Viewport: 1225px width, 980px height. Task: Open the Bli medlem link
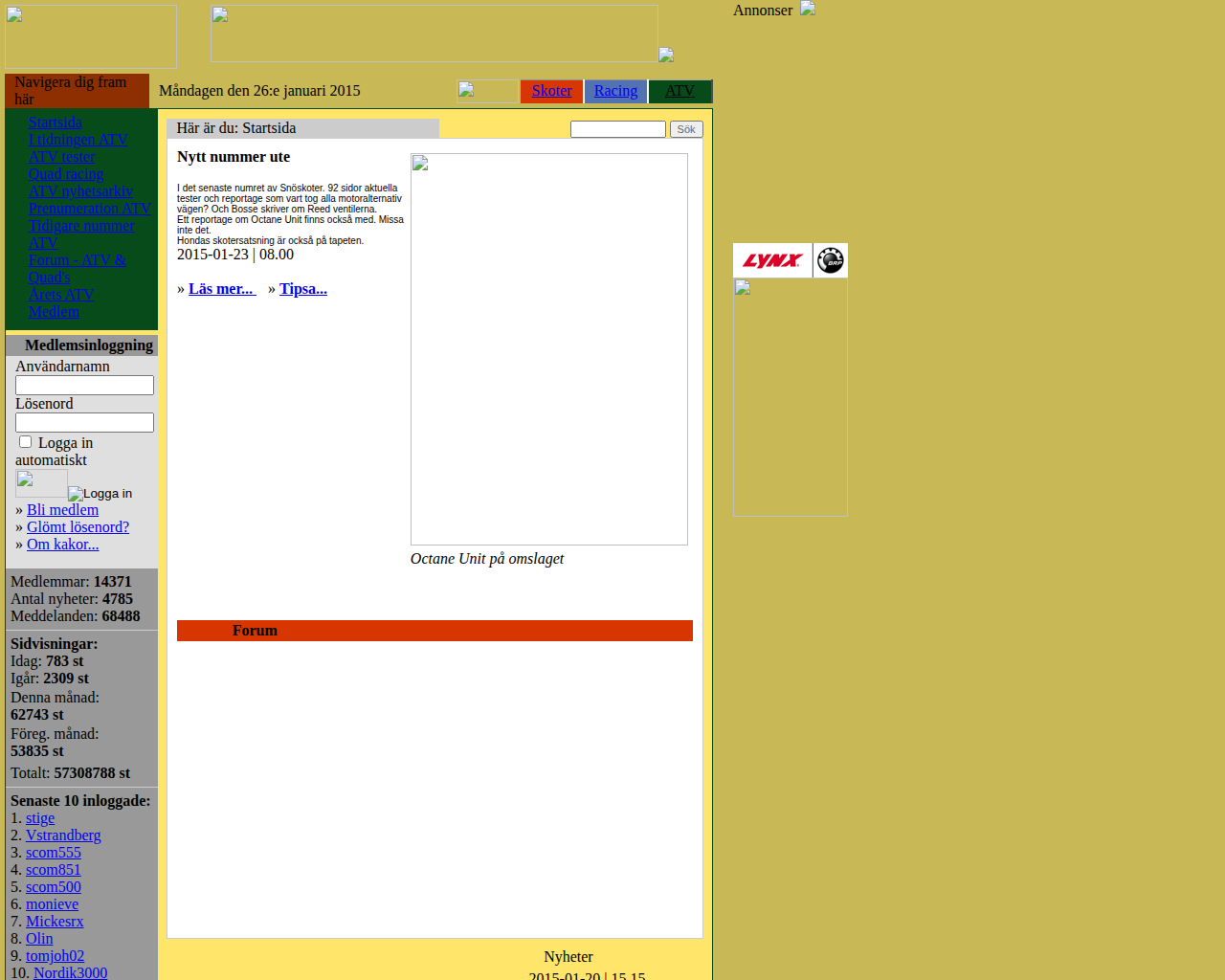(62, 510)
